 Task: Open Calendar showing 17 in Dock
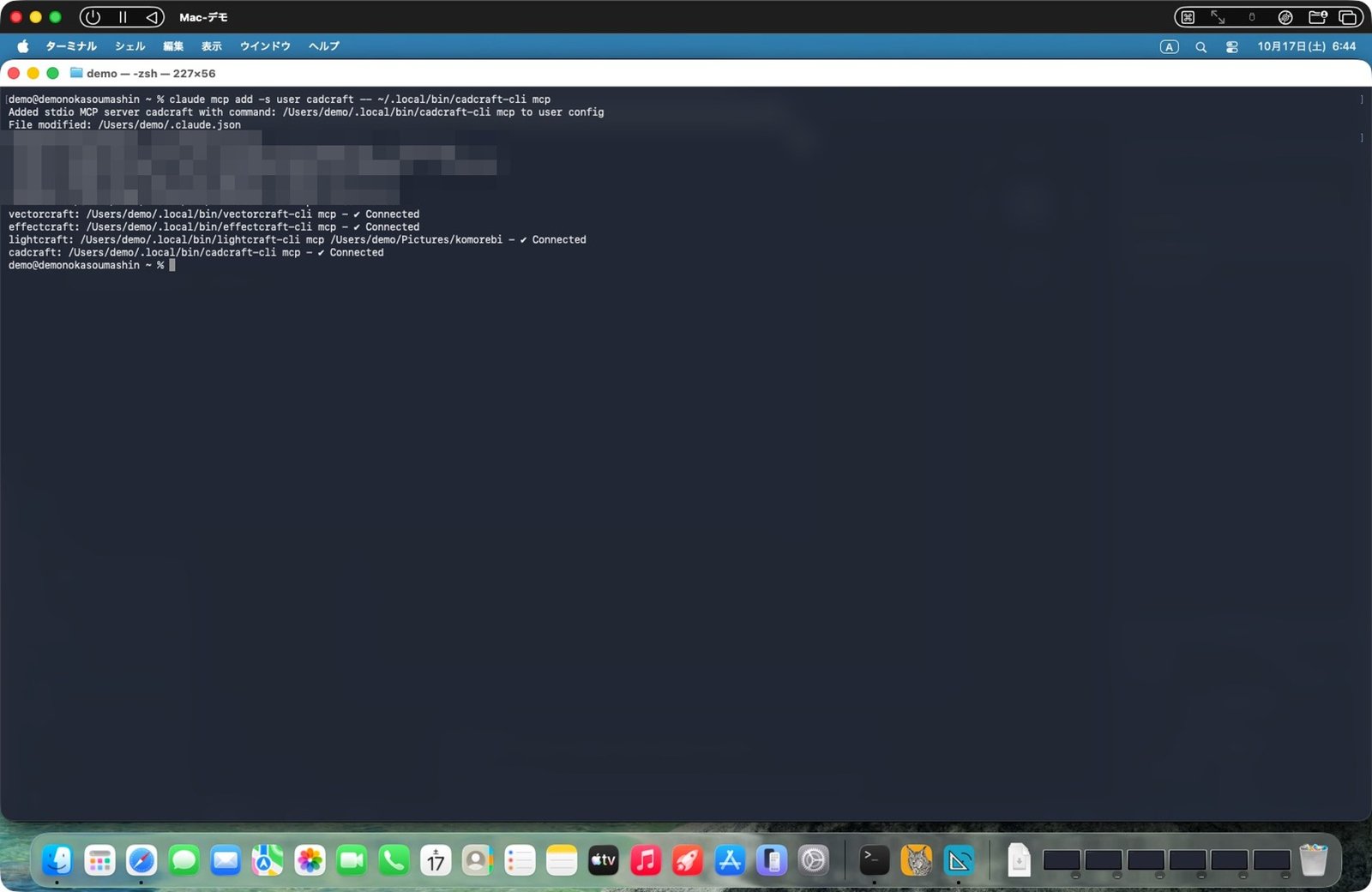pos(436,860)
